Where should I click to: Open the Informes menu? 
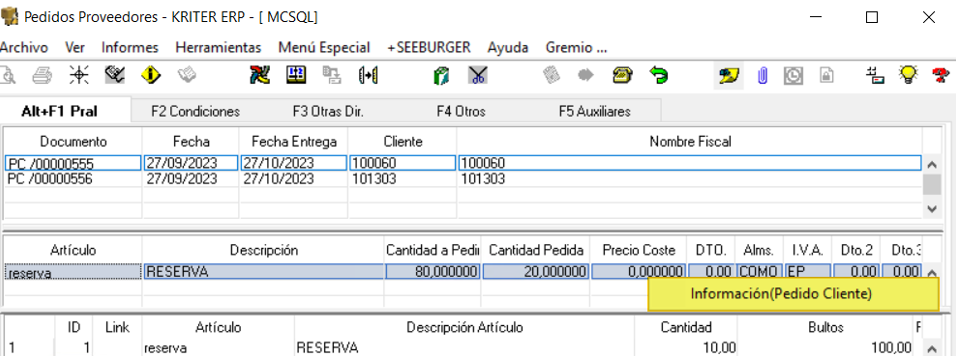coord(130,48)
